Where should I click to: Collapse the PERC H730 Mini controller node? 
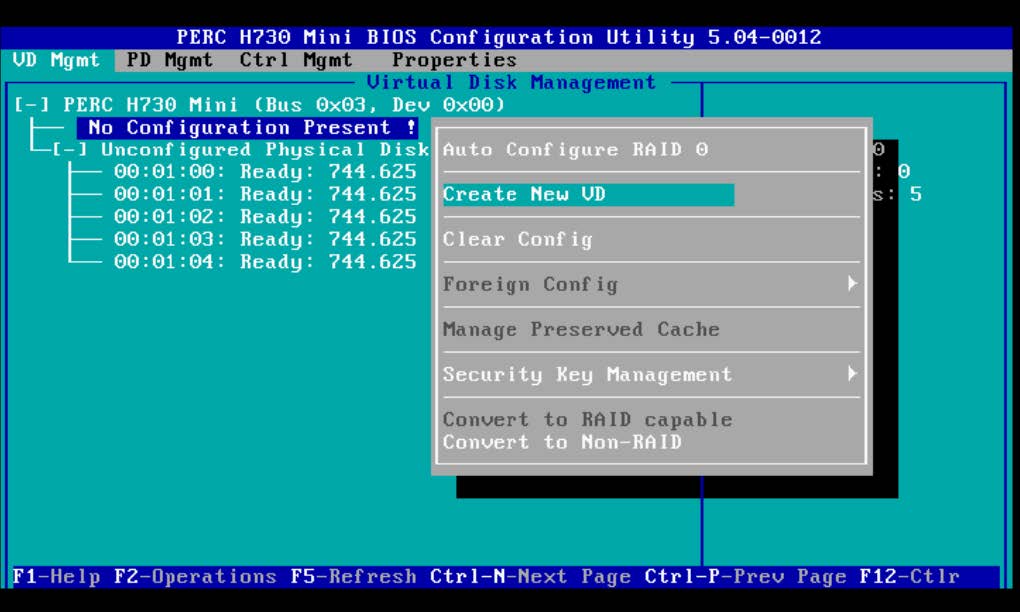pos(31,105)
